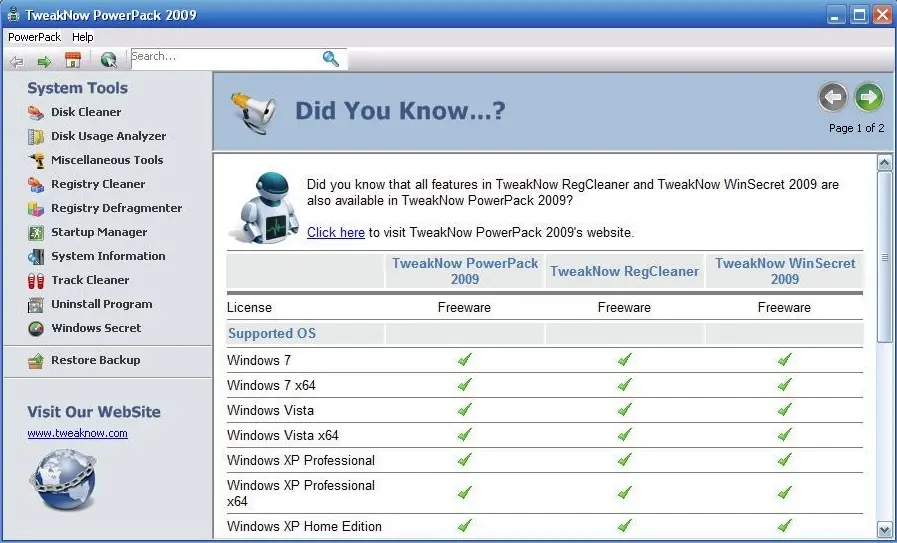Click the System Information icon
This screenshot has height=543, width=897.
point(35,256)
